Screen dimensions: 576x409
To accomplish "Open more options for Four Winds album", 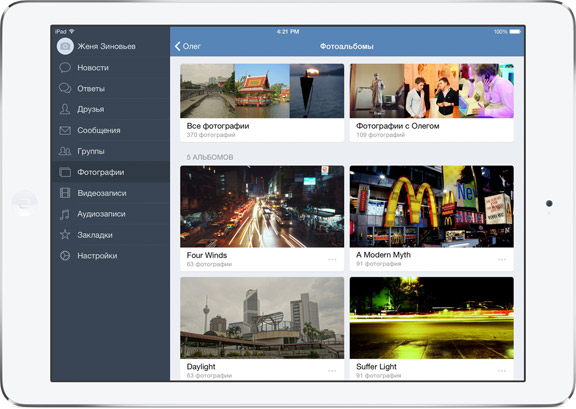I will tap(332, 259).
